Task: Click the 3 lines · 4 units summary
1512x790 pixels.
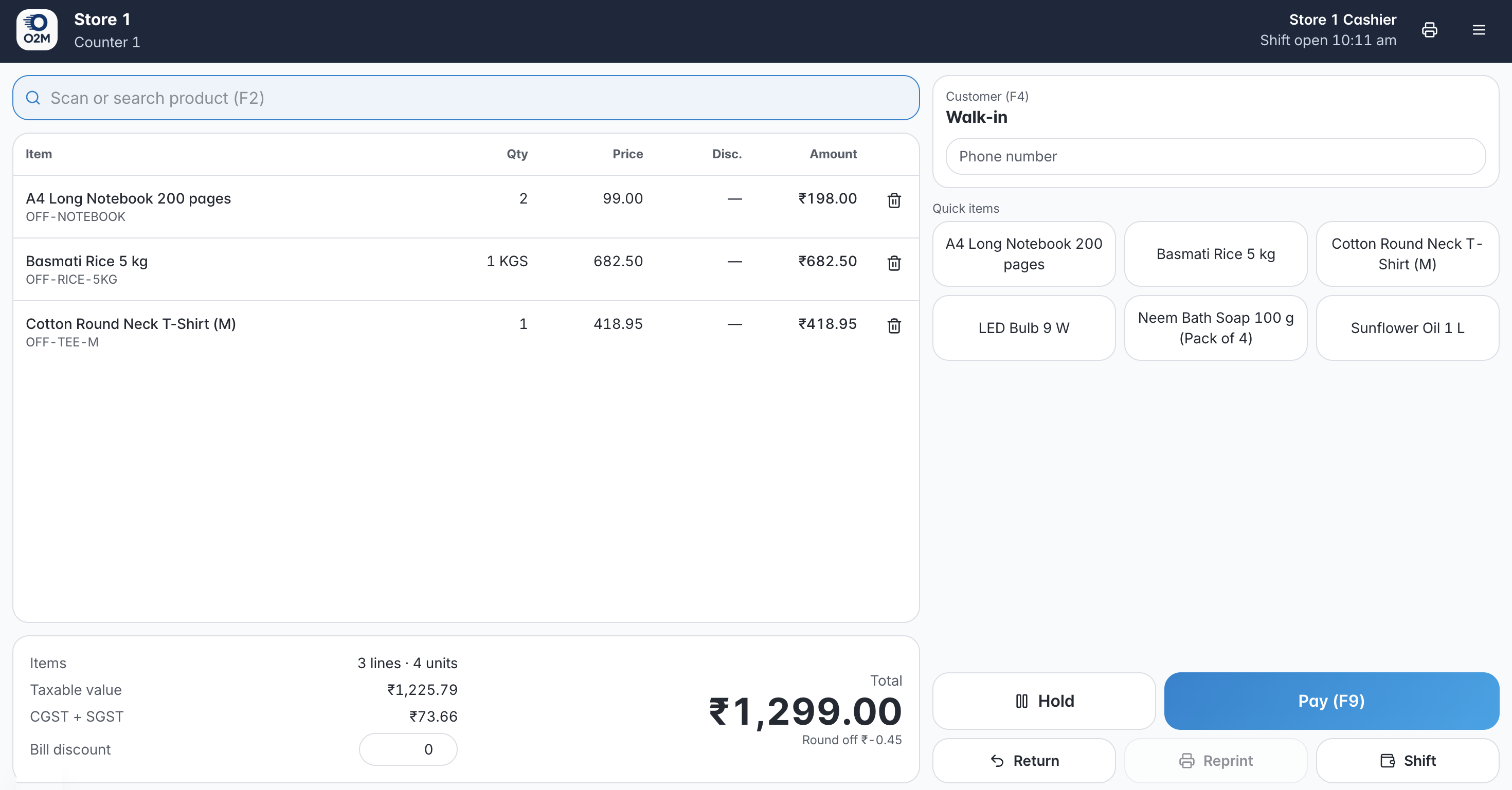Action: click(x=407, y=664)
